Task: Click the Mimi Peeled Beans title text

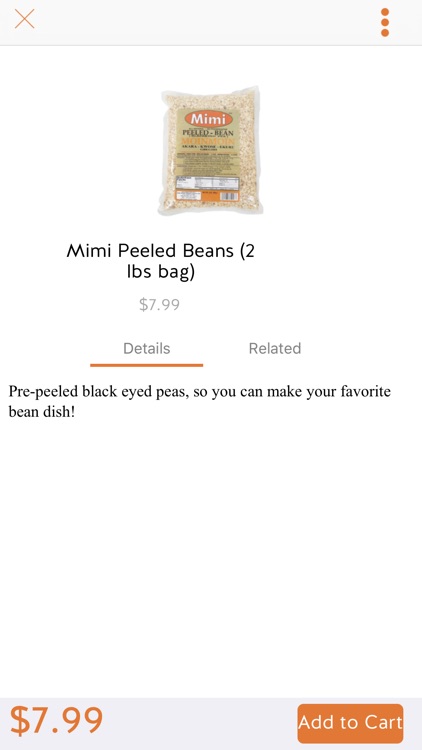Action: 160,261
